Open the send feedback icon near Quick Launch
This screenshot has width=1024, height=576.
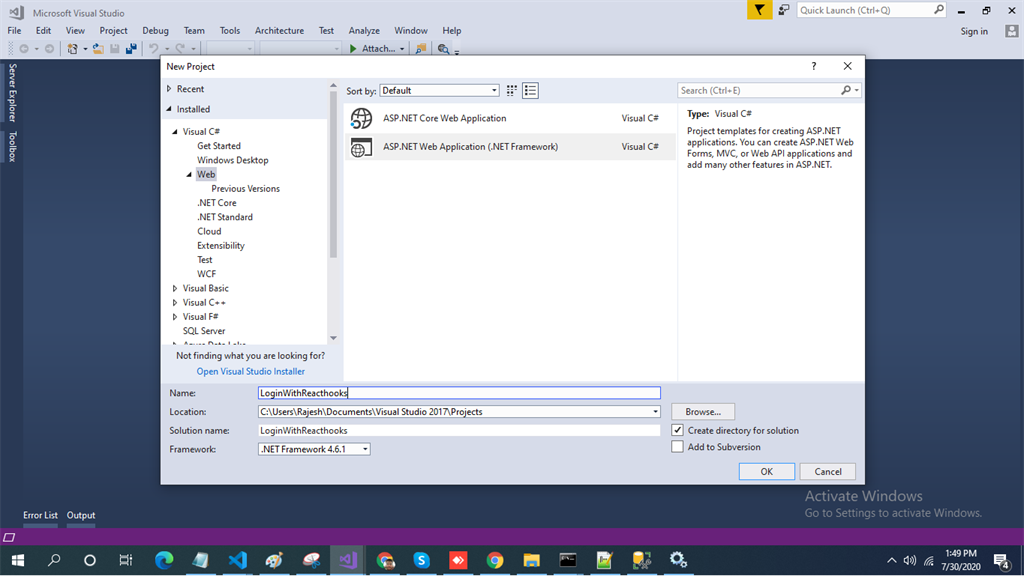click(784, 10)
